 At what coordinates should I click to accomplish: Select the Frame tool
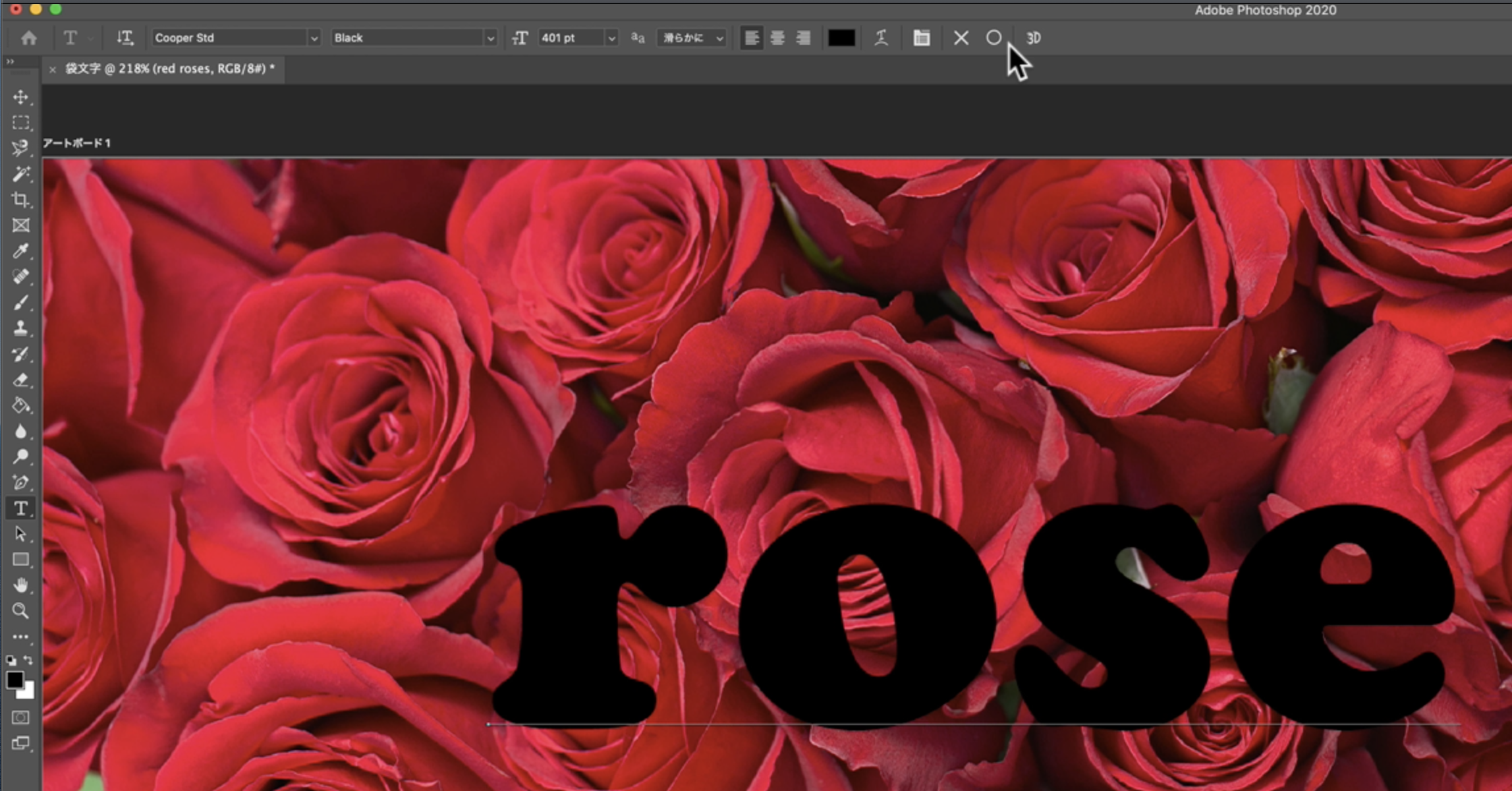click(x=20, y=225)
